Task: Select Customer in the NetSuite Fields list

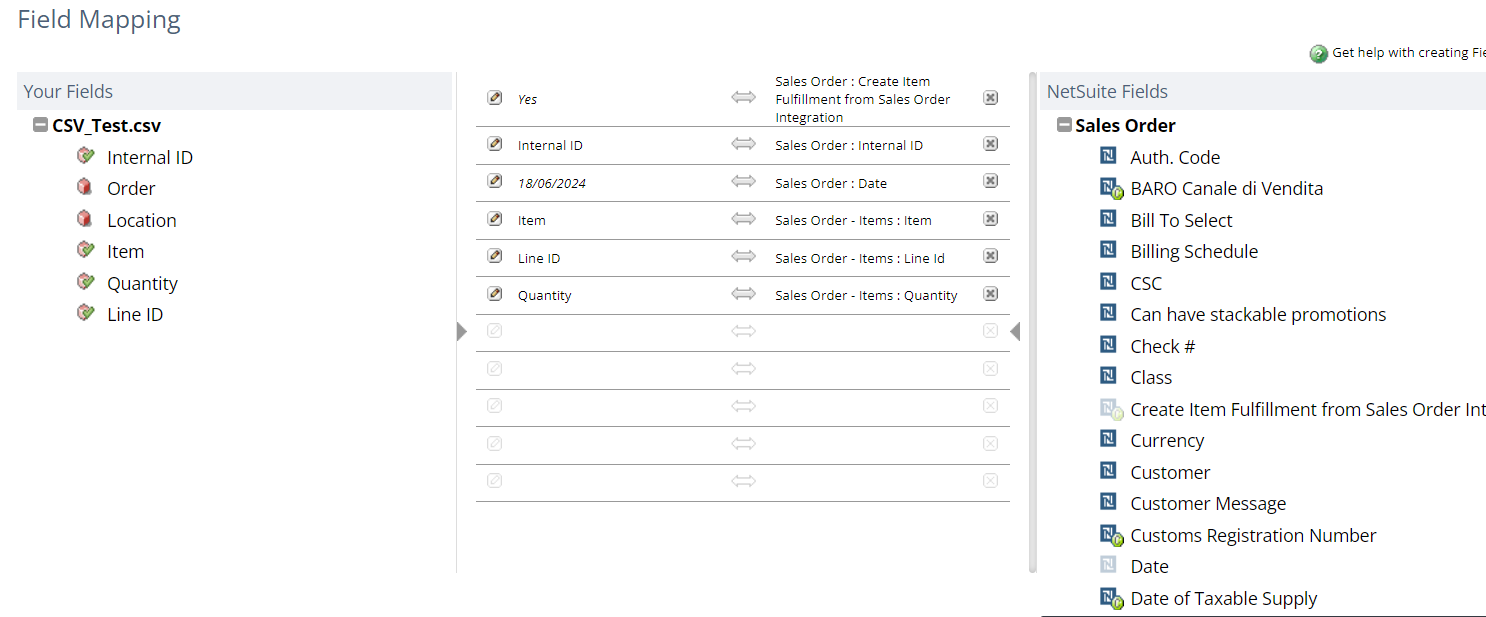Action: [1170, 472]
